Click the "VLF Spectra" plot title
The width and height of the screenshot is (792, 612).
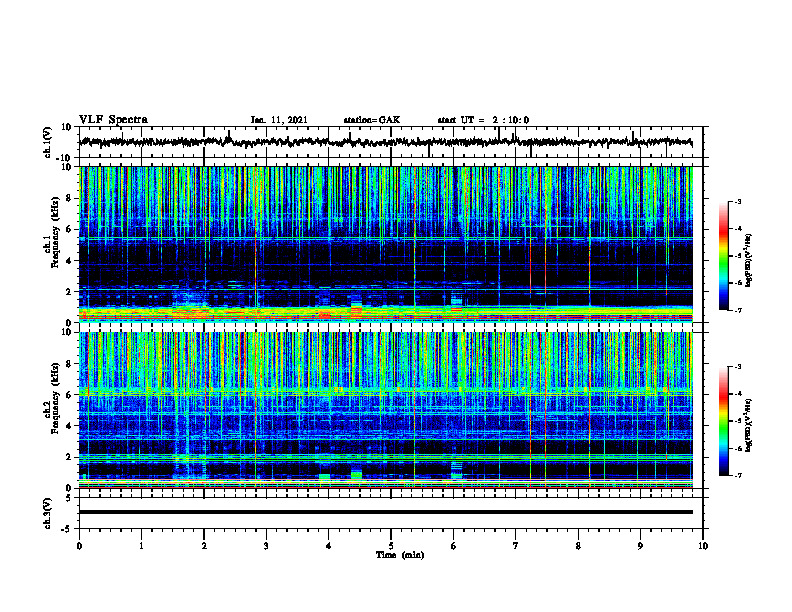pos(113,120)
